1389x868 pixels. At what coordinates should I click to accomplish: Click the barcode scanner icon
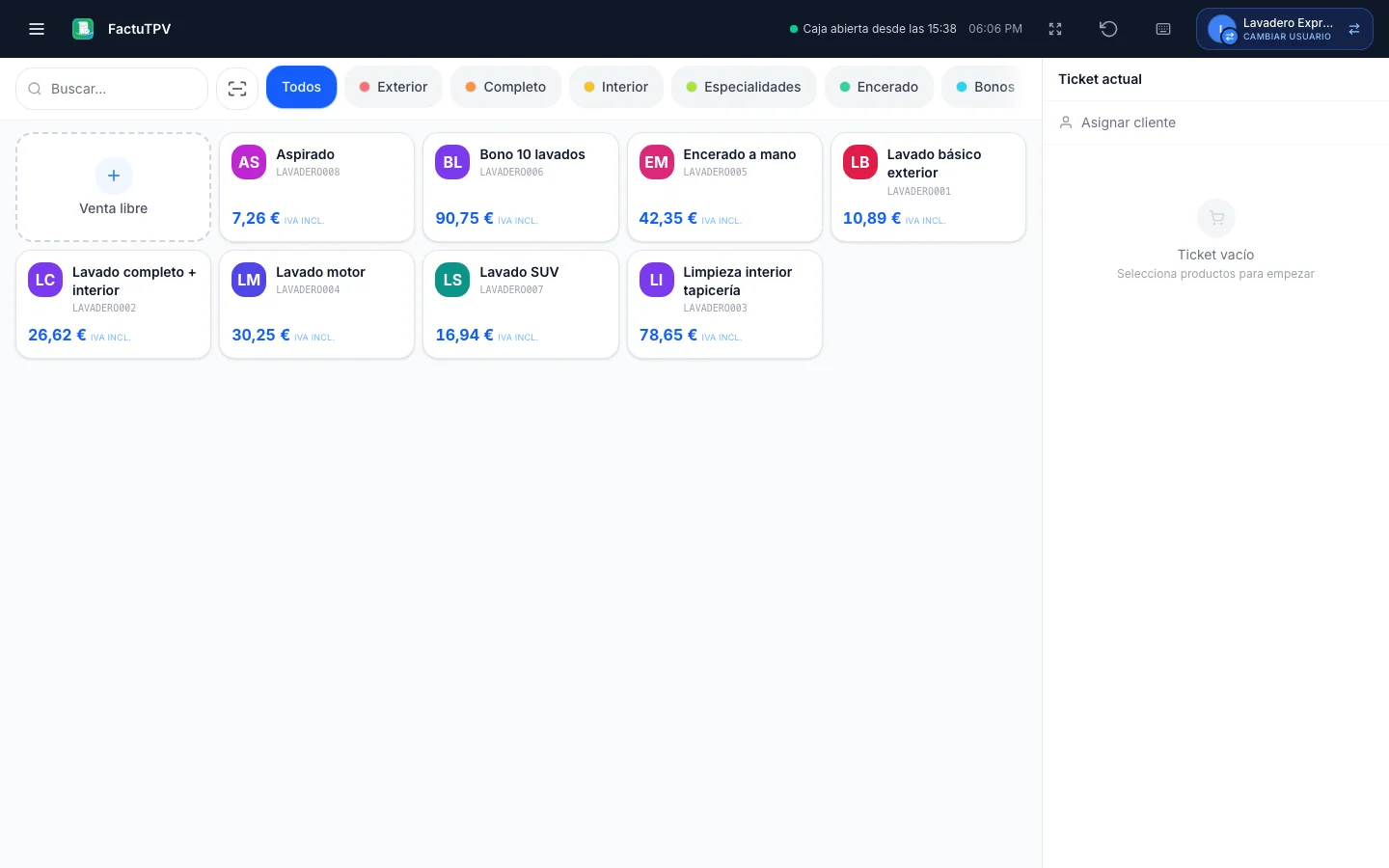[237, 89]
